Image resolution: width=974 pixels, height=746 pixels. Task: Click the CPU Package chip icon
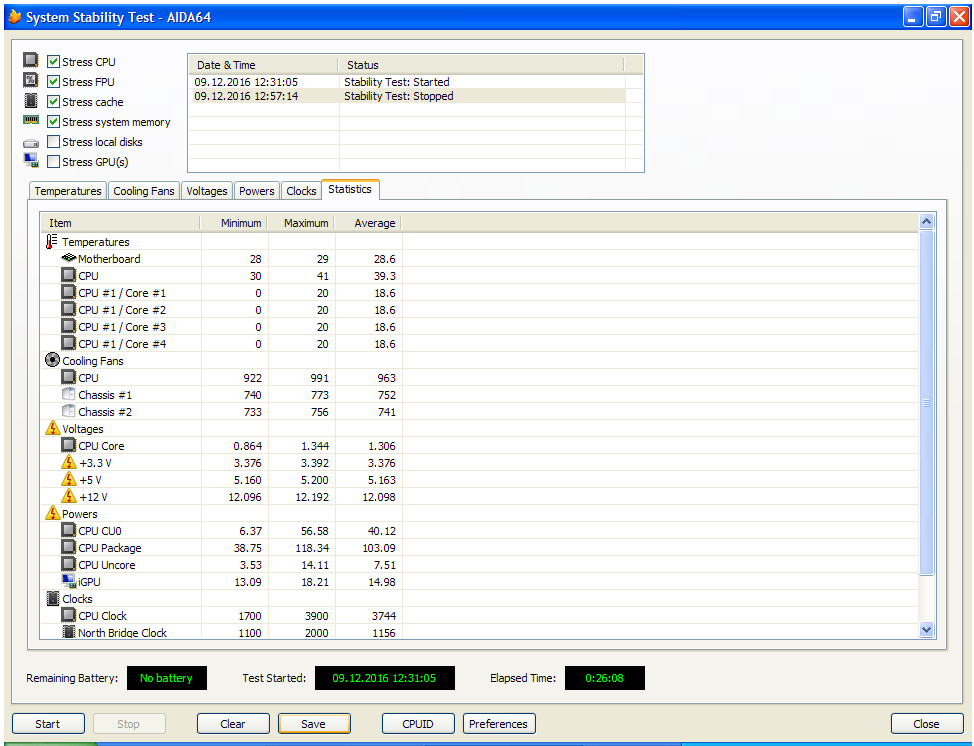tap(68, 547)
